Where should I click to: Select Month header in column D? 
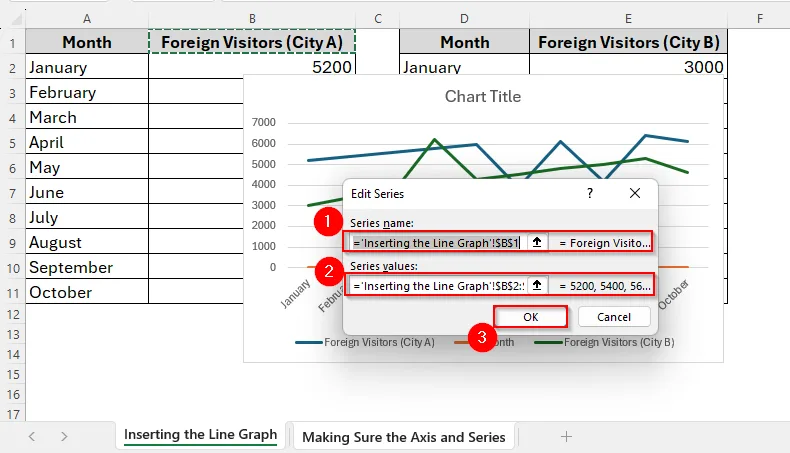pyautogui.click(x=465, y=42)
